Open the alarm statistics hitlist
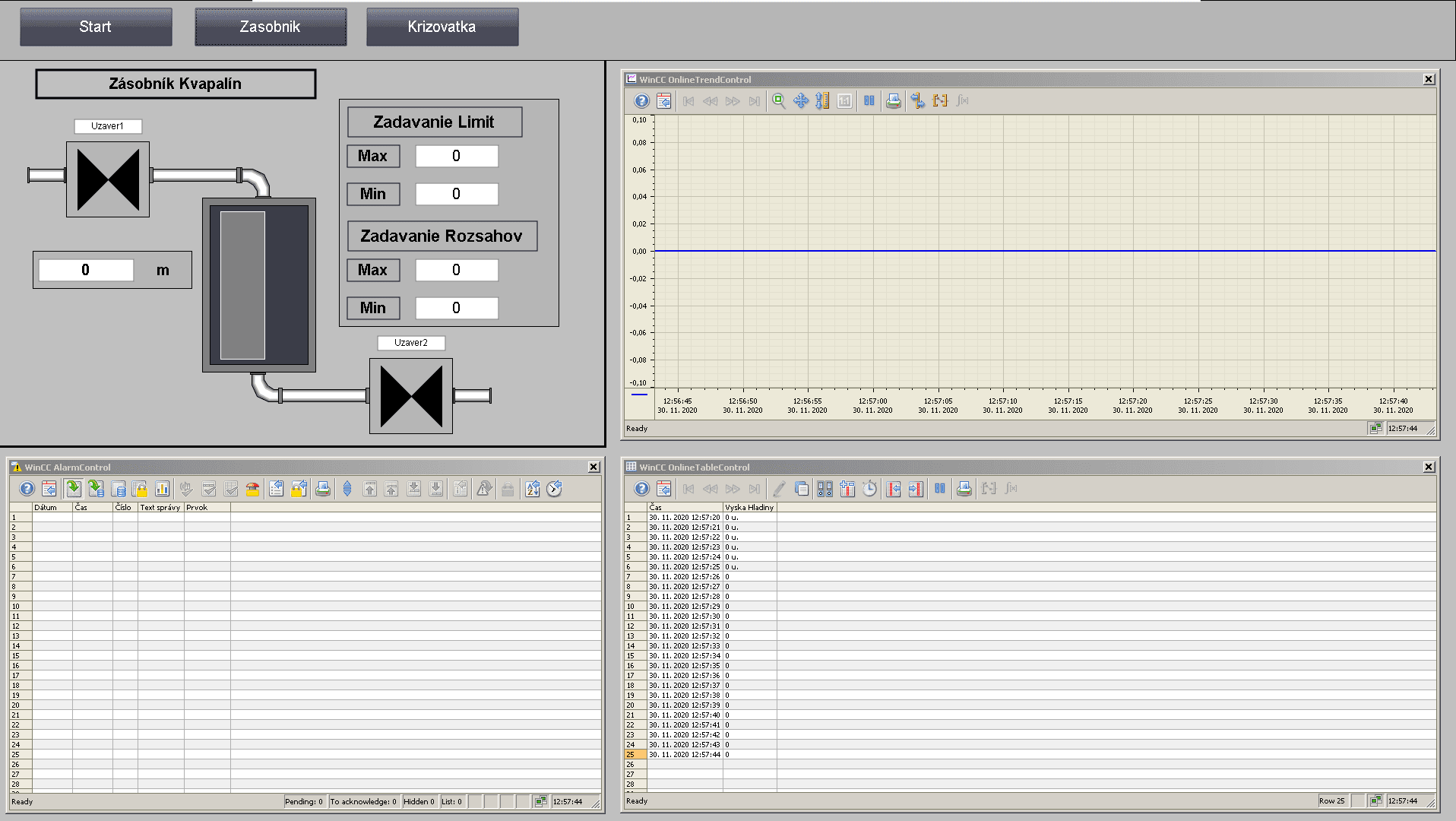Screen dimensions: 1456x821 [163, 489]
